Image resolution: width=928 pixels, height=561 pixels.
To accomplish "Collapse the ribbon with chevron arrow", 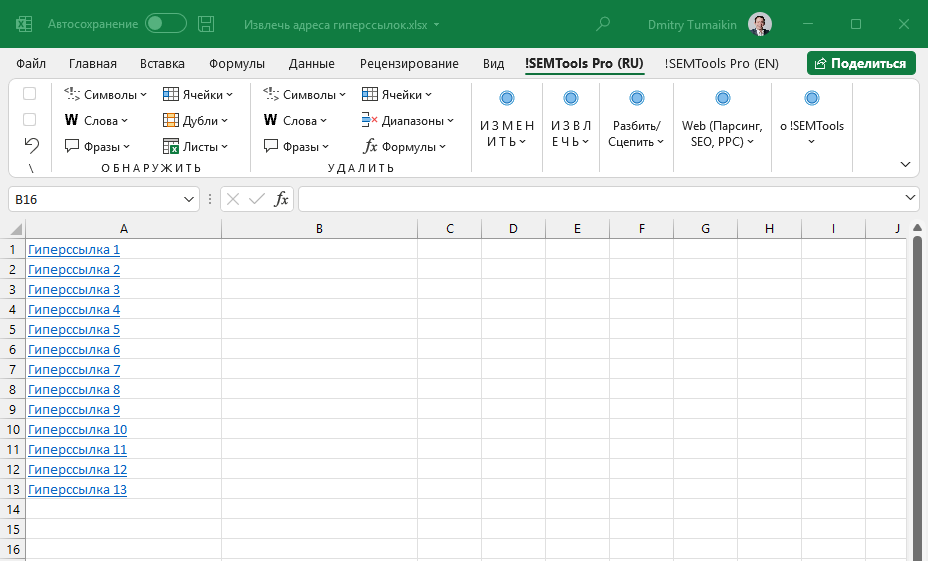I will tap(905, 165).
